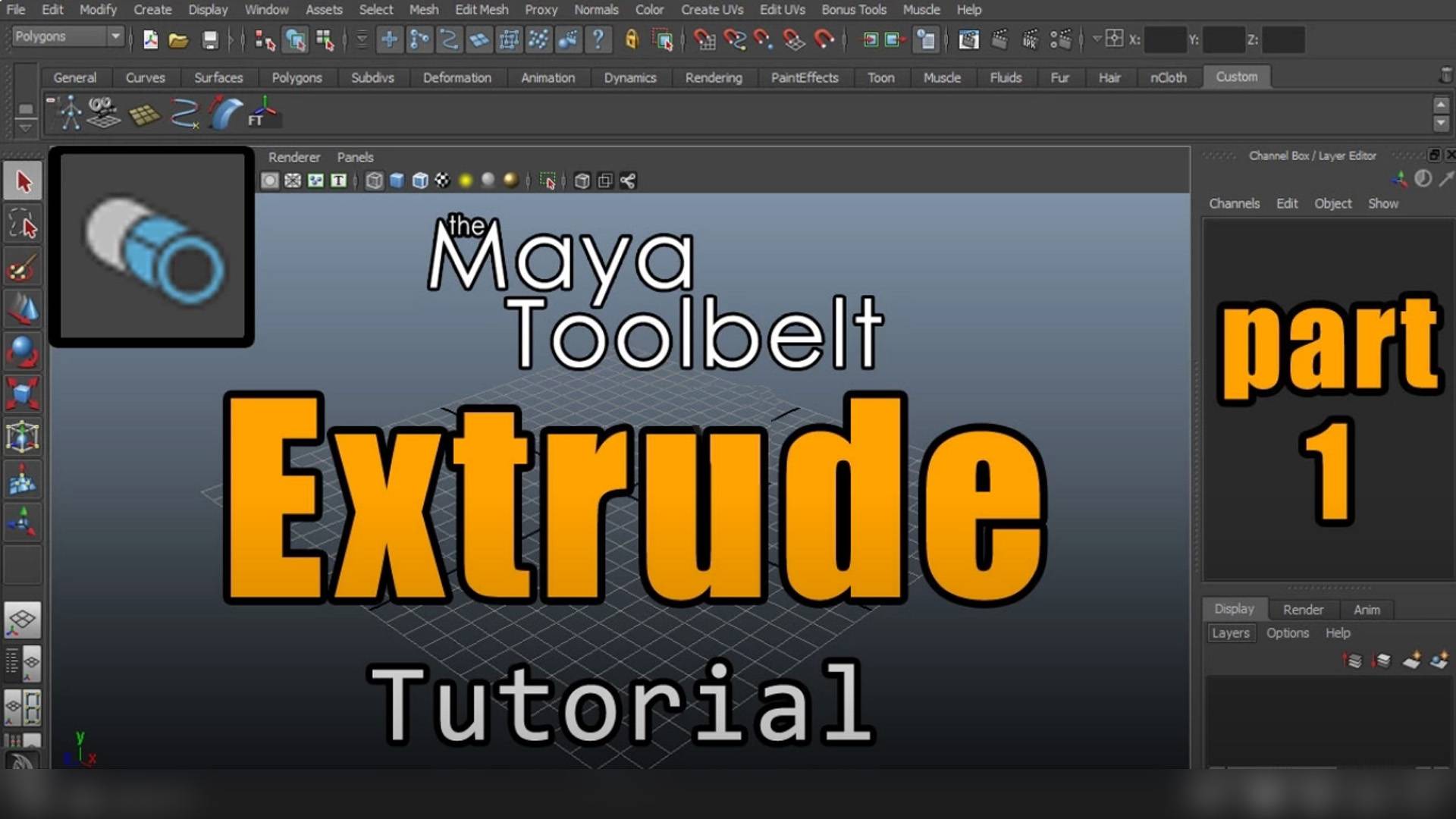
Task: Click the polygon plane shelf icon
Action: pos(144,115)
